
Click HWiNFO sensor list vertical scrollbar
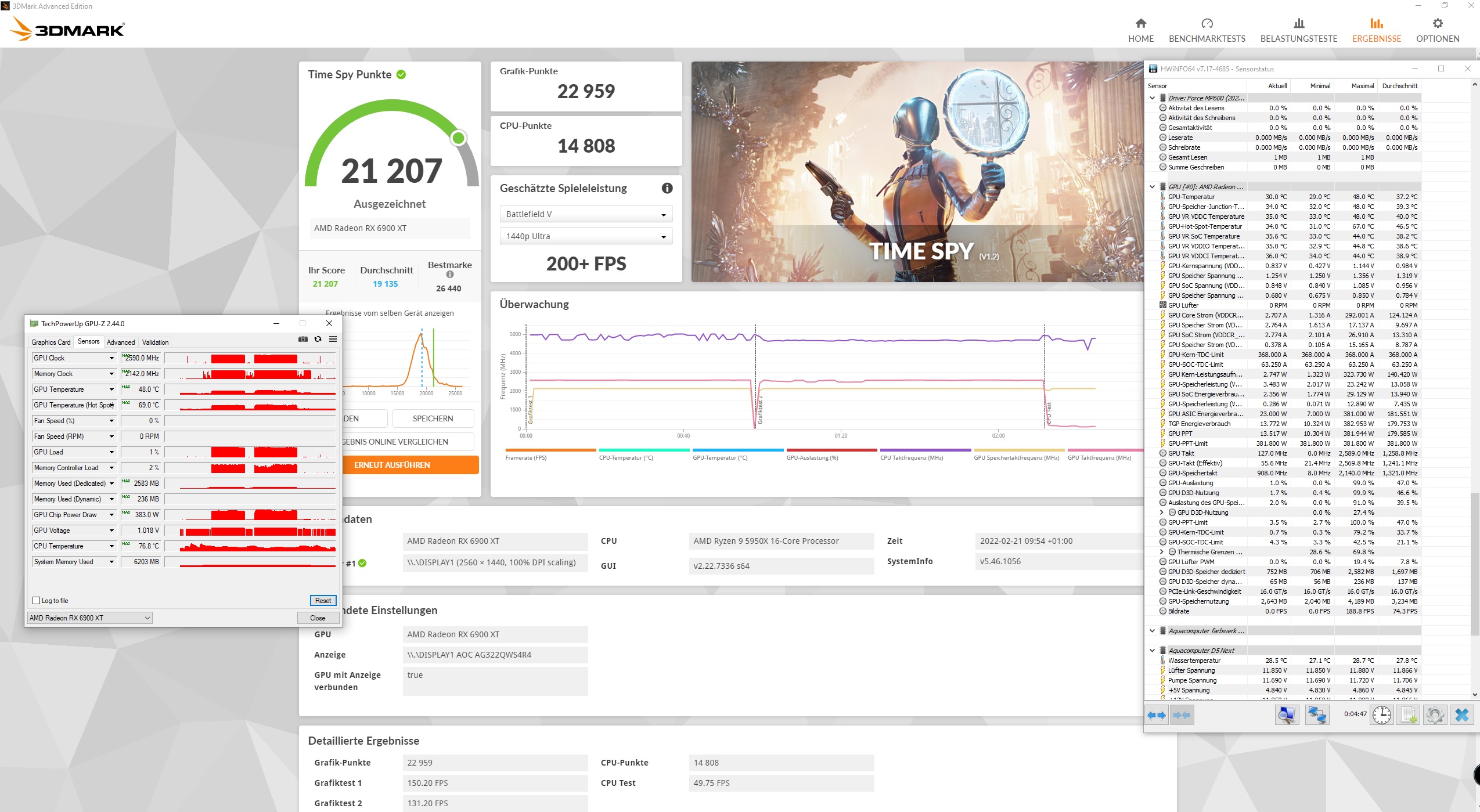click(1474, 563)
